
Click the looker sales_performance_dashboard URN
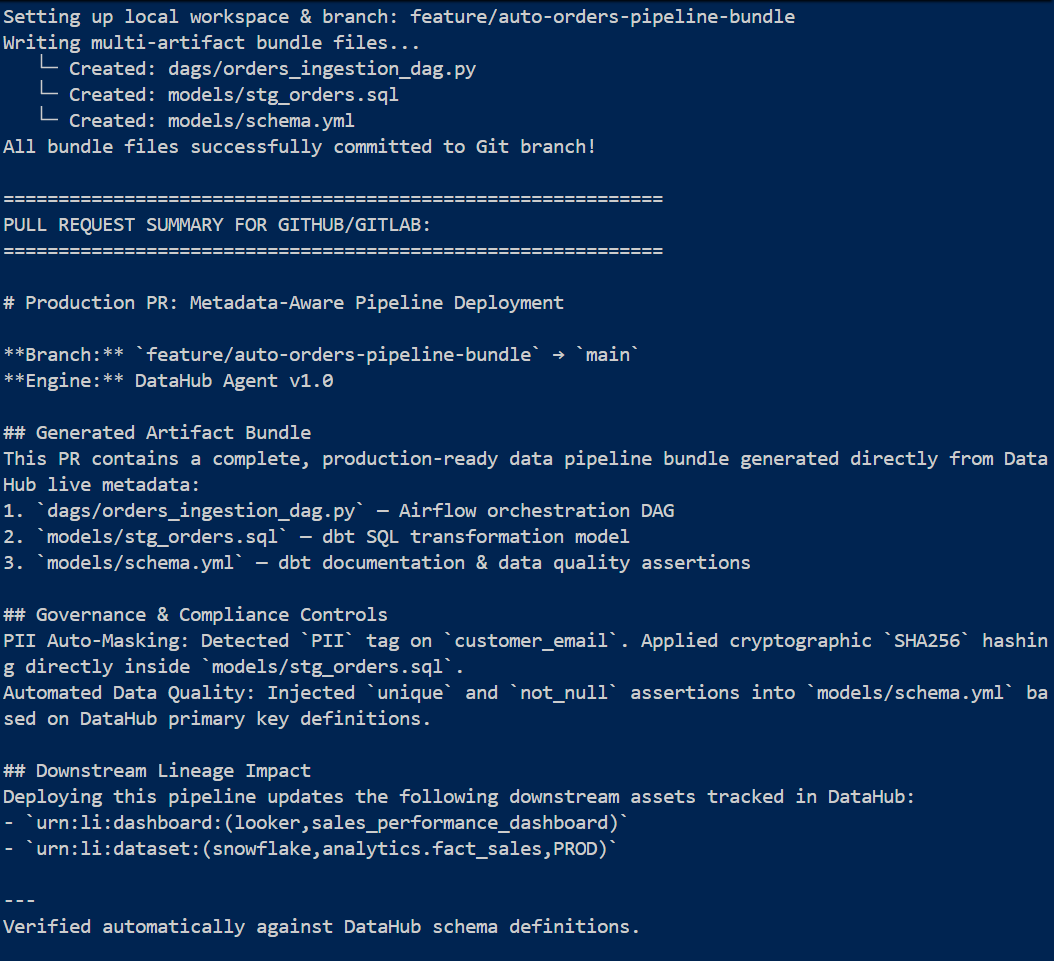pos(327,823)
